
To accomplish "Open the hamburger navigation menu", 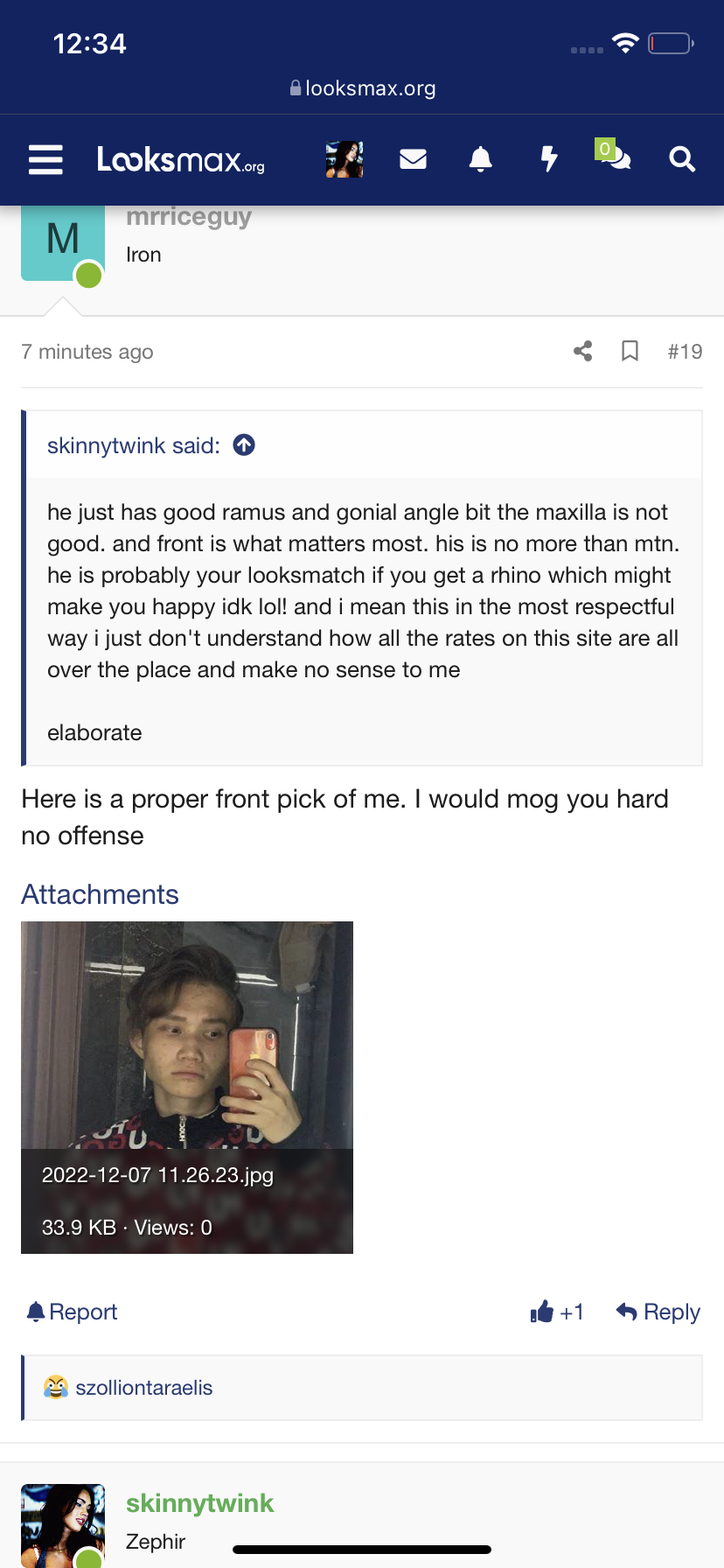I will (x=45, y=159).
